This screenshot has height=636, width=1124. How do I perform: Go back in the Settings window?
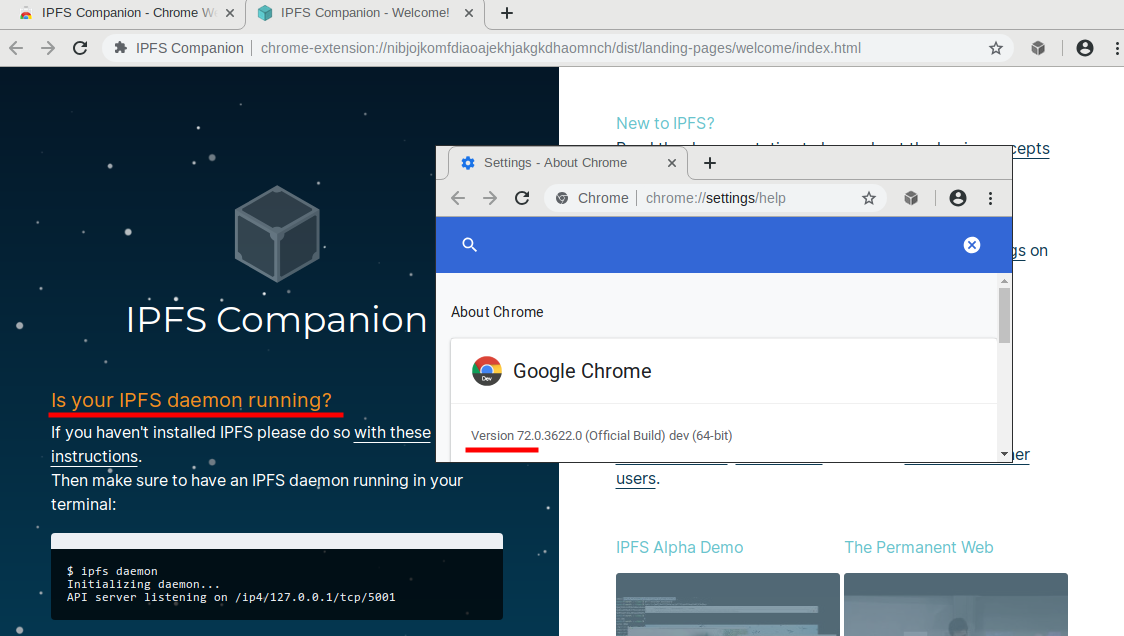[x=458, y=198]
